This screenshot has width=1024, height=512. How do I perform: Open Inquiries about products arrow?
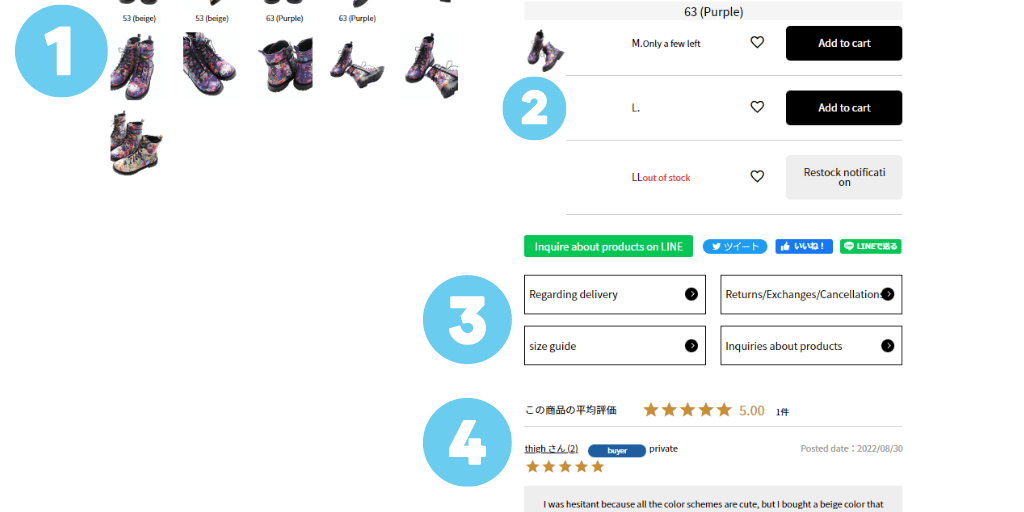tap(888, 345)
